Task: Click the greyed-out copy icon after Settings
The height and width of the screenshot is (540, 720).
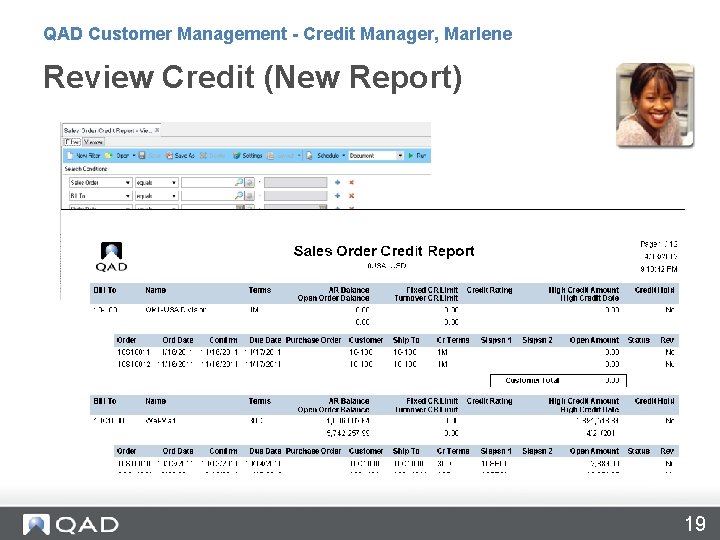Action: pyautogui.click(x=271, y=156)
